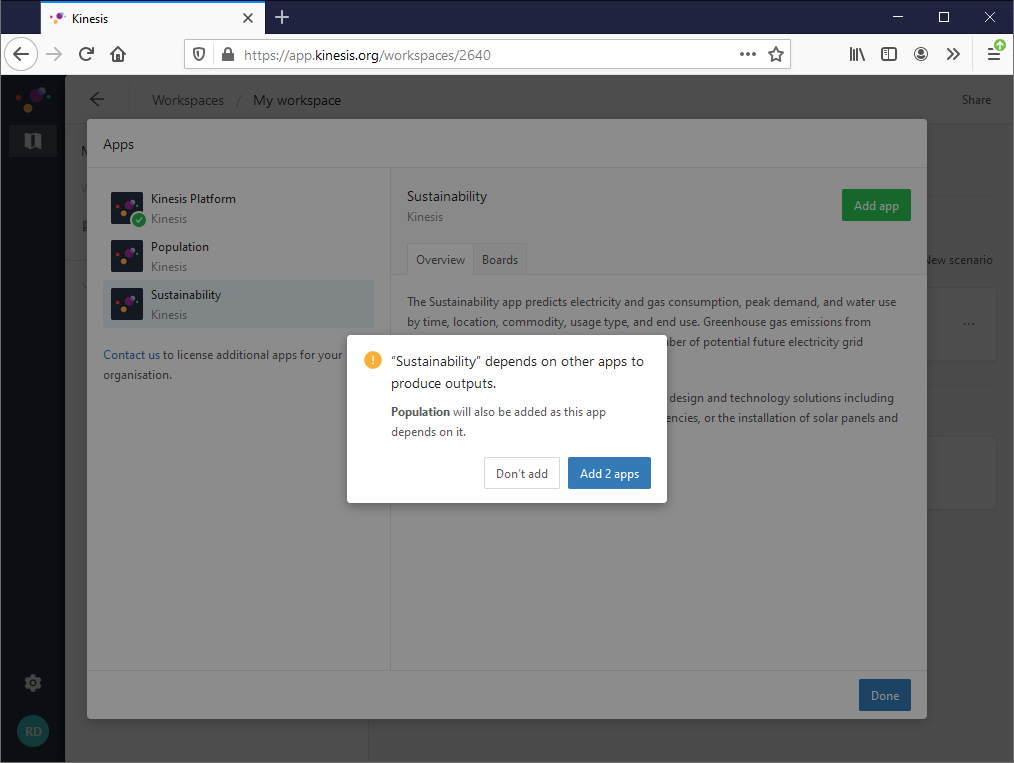Switch to the Boards tab
Image resolution: width=1014 pixels, height=763 pixels.
coord(500,259)
